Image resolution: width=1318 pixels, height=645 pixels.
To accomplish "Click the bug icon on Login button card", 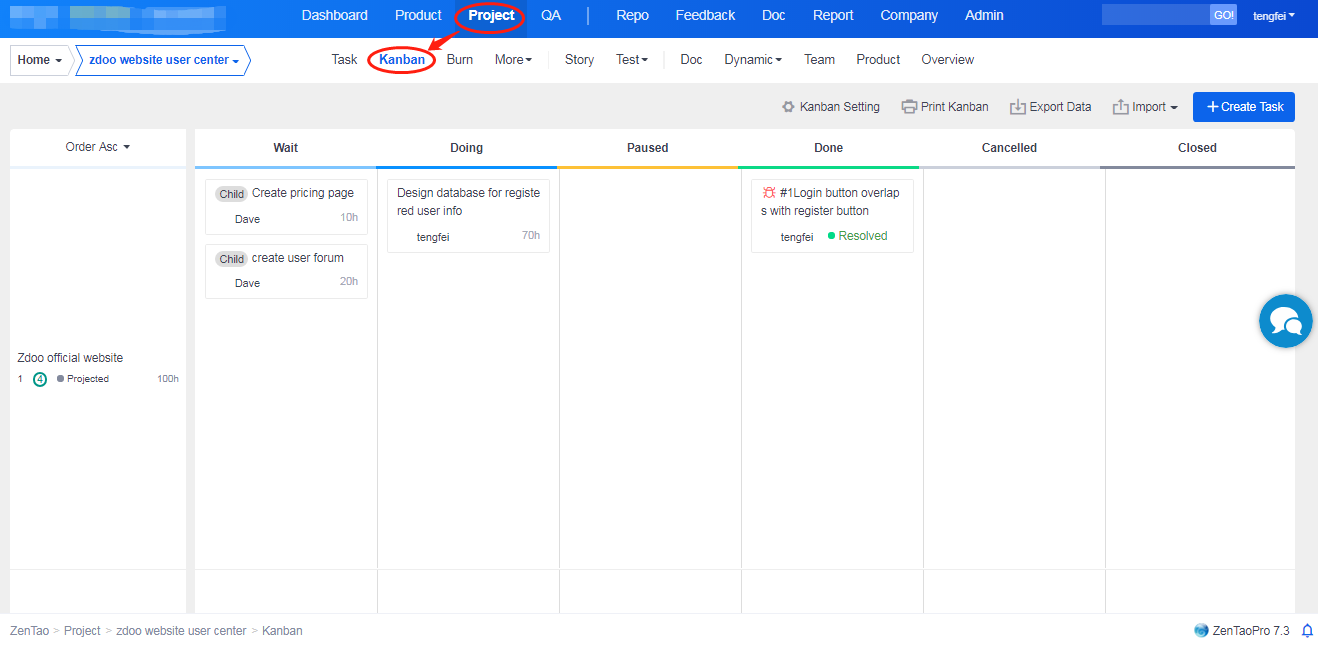I will pyautogui.click(x=769, y=193).
